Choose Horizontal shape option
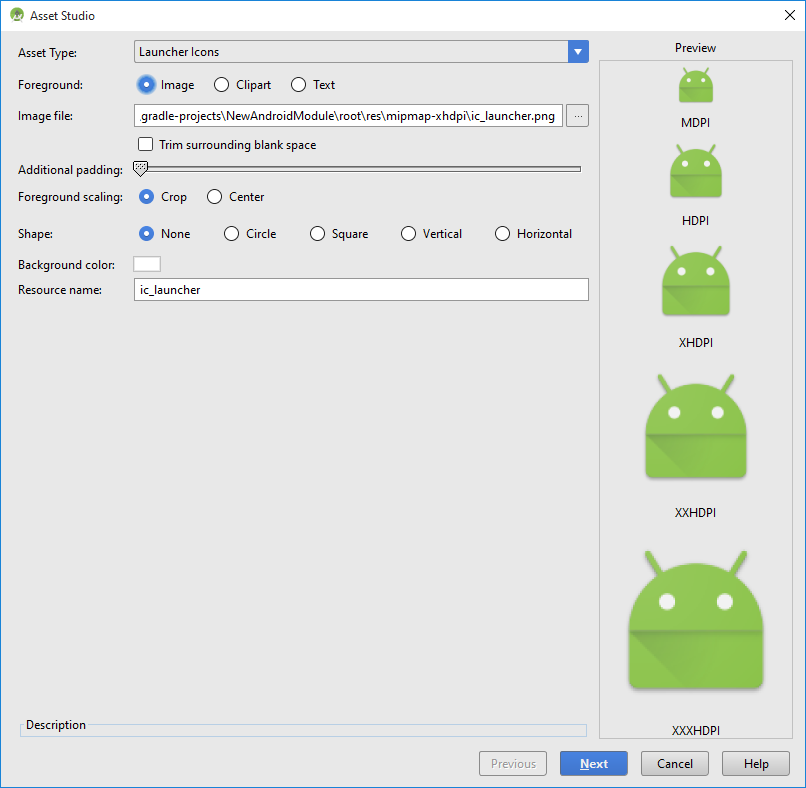The width and height of the screenshot is (806, 788). pyautogui.click(x=502, y=233)
